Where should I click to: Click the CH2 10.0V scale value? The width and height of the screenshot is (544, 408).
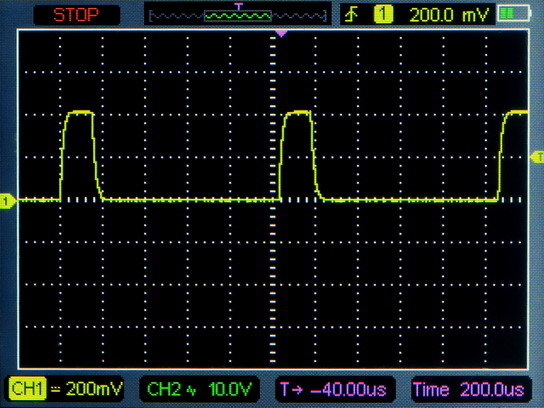click(229, 389)
